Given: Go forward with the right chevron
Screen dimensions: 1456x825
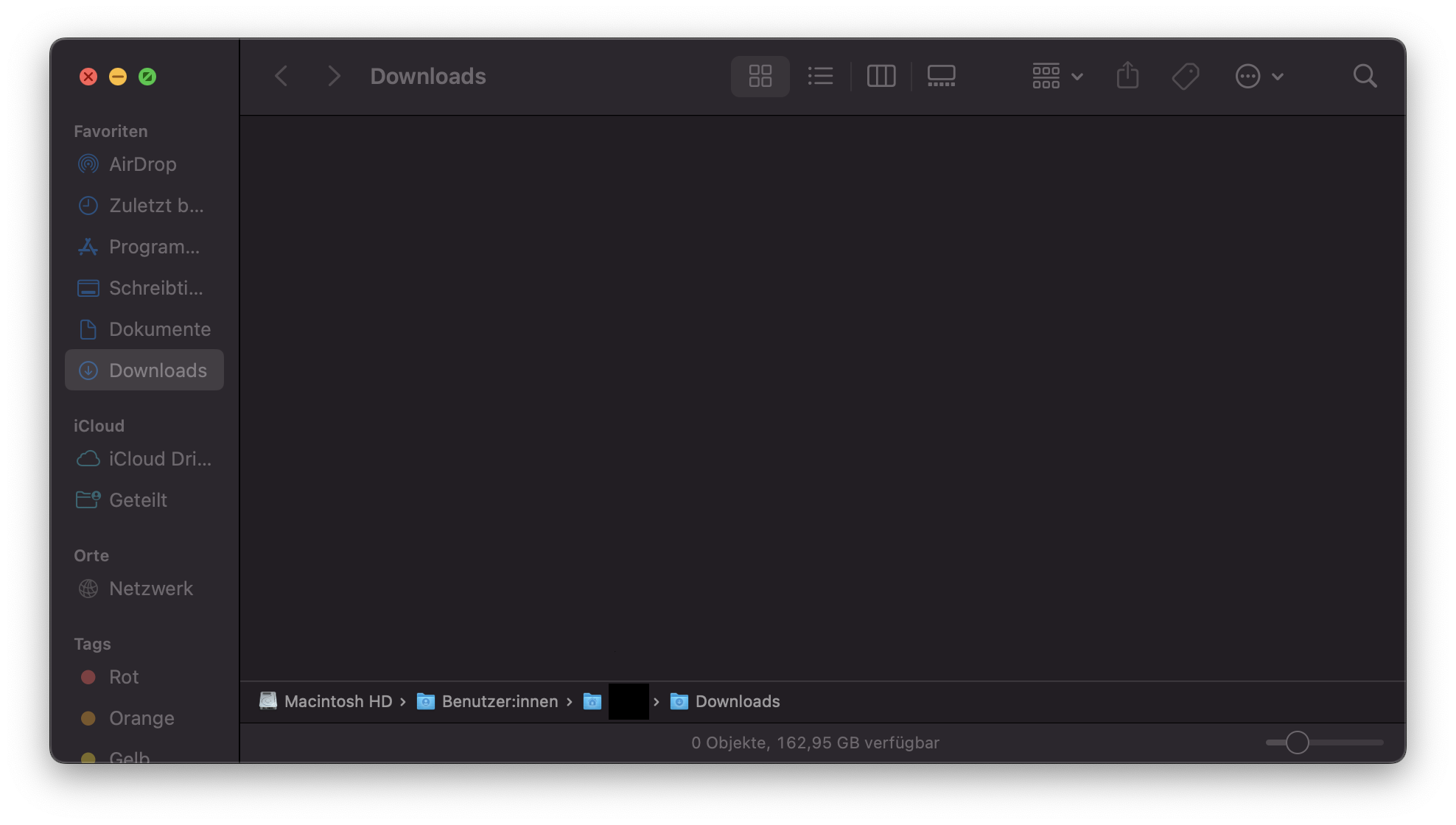Looking at the screenshot, I should point(334,76).
